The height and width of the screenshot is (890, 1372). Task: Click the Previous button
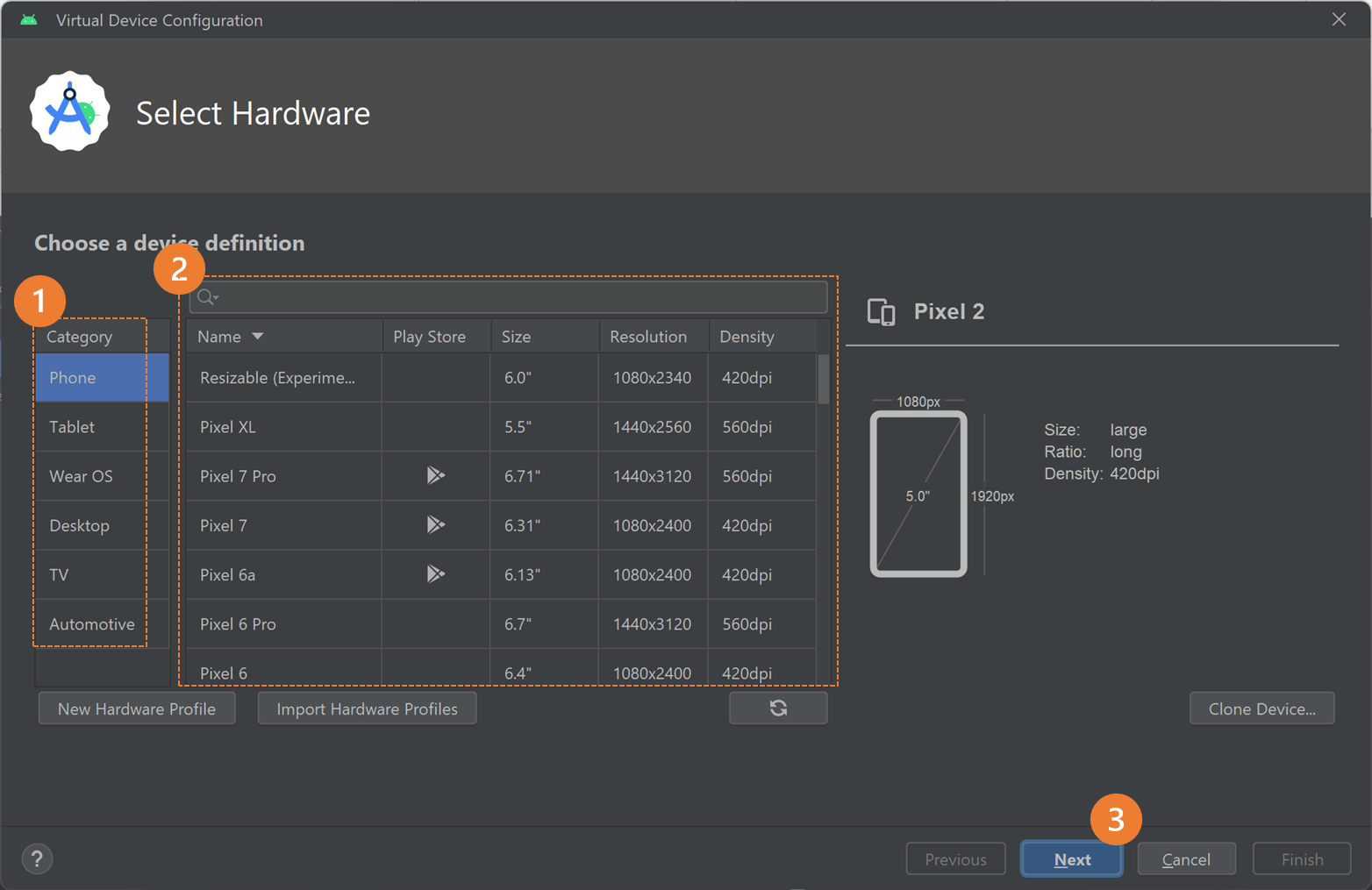(955, 859)
